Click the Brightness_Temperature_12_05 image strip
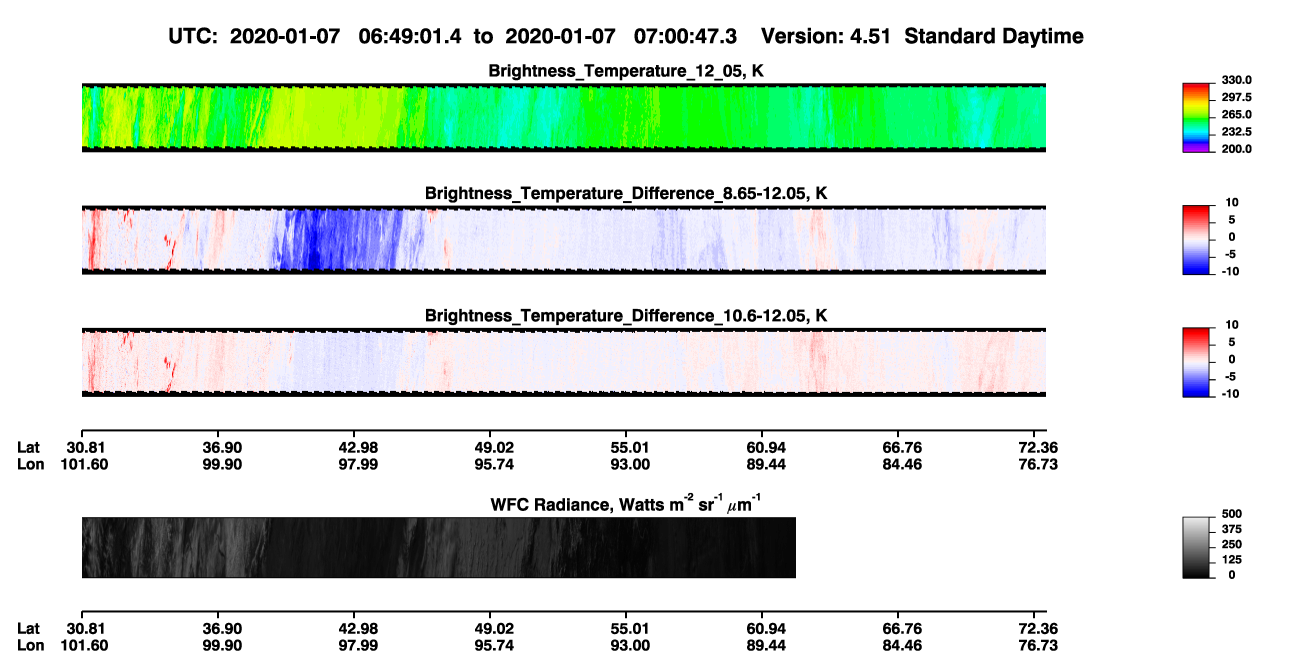The height and width of the screenshot is (667, 1300). click(x=564, y=118)
